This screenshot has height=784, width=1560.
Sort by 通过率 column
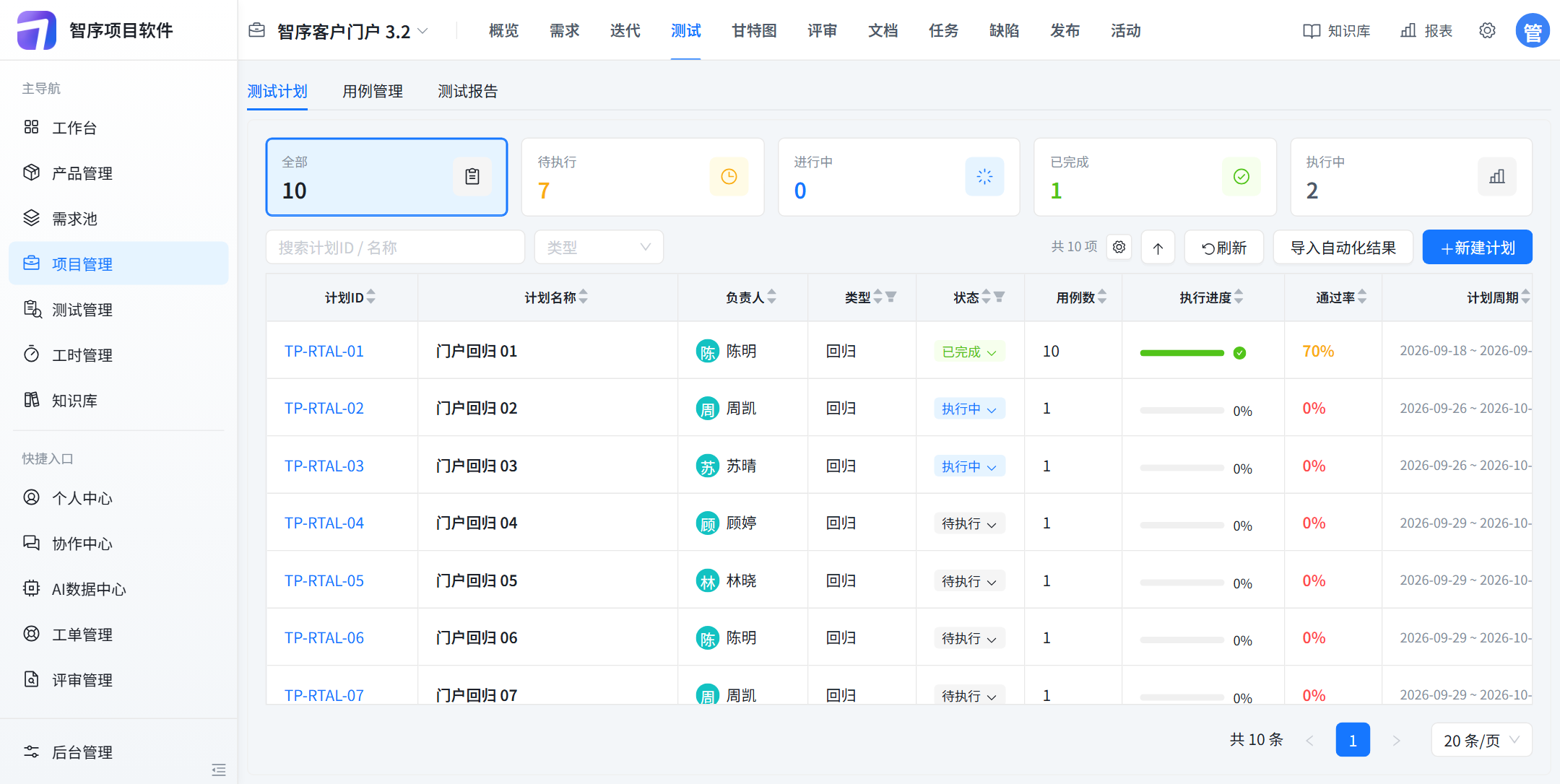coord(1362,297)
